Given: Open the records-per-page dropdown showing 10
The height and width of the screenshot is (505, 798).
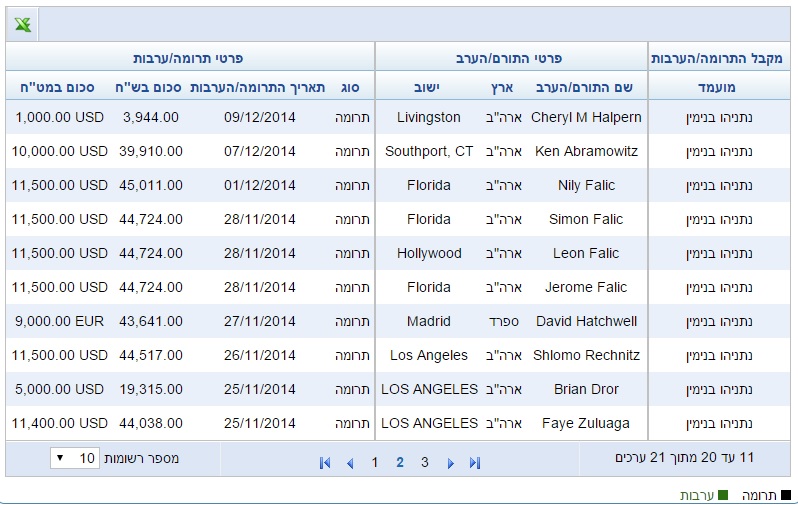Looking at the screenshot, I should tap(74, 458).
